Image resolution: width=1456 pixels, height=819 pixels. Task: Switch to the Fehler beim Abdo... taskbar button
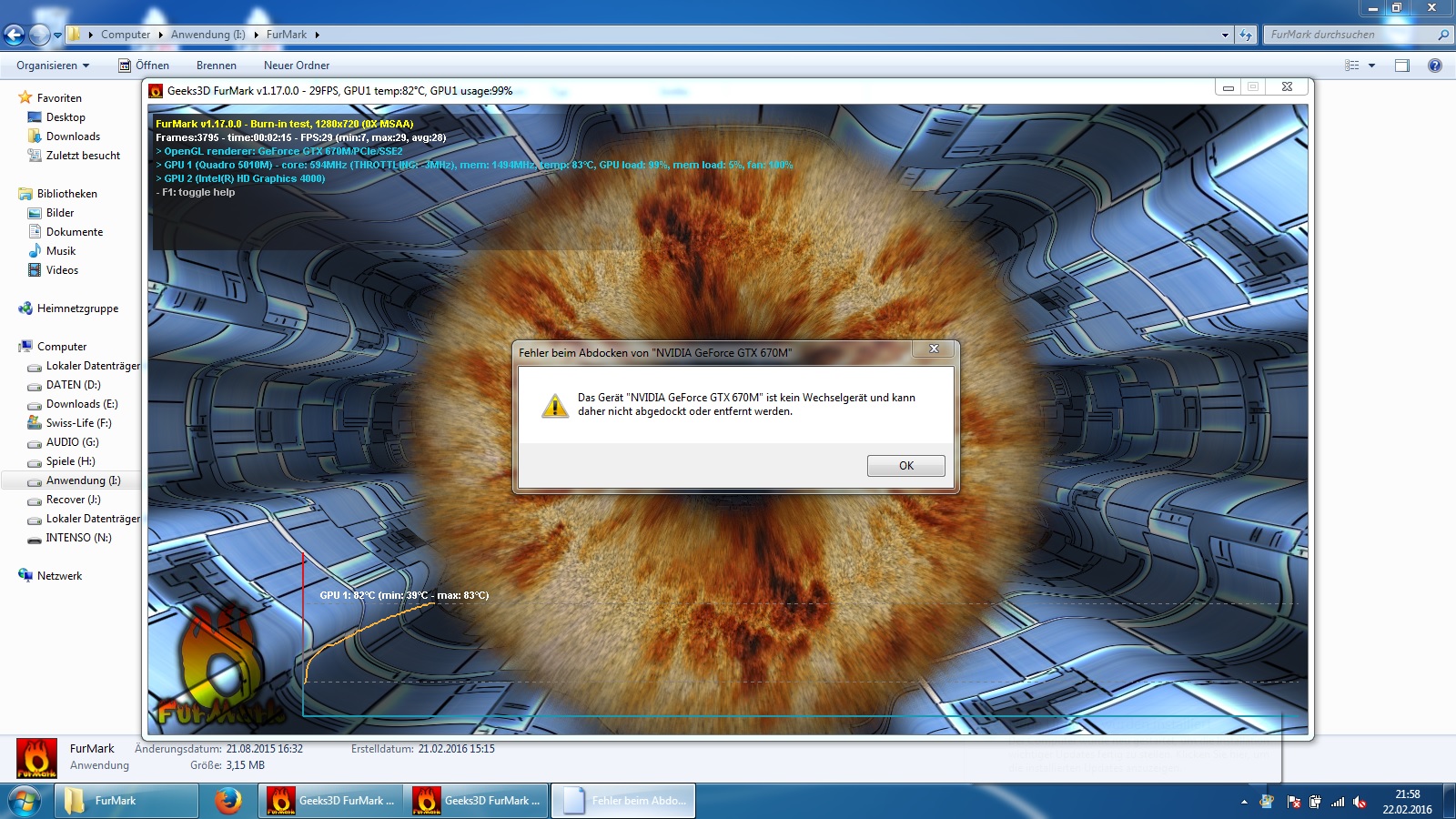coord(623,801)
